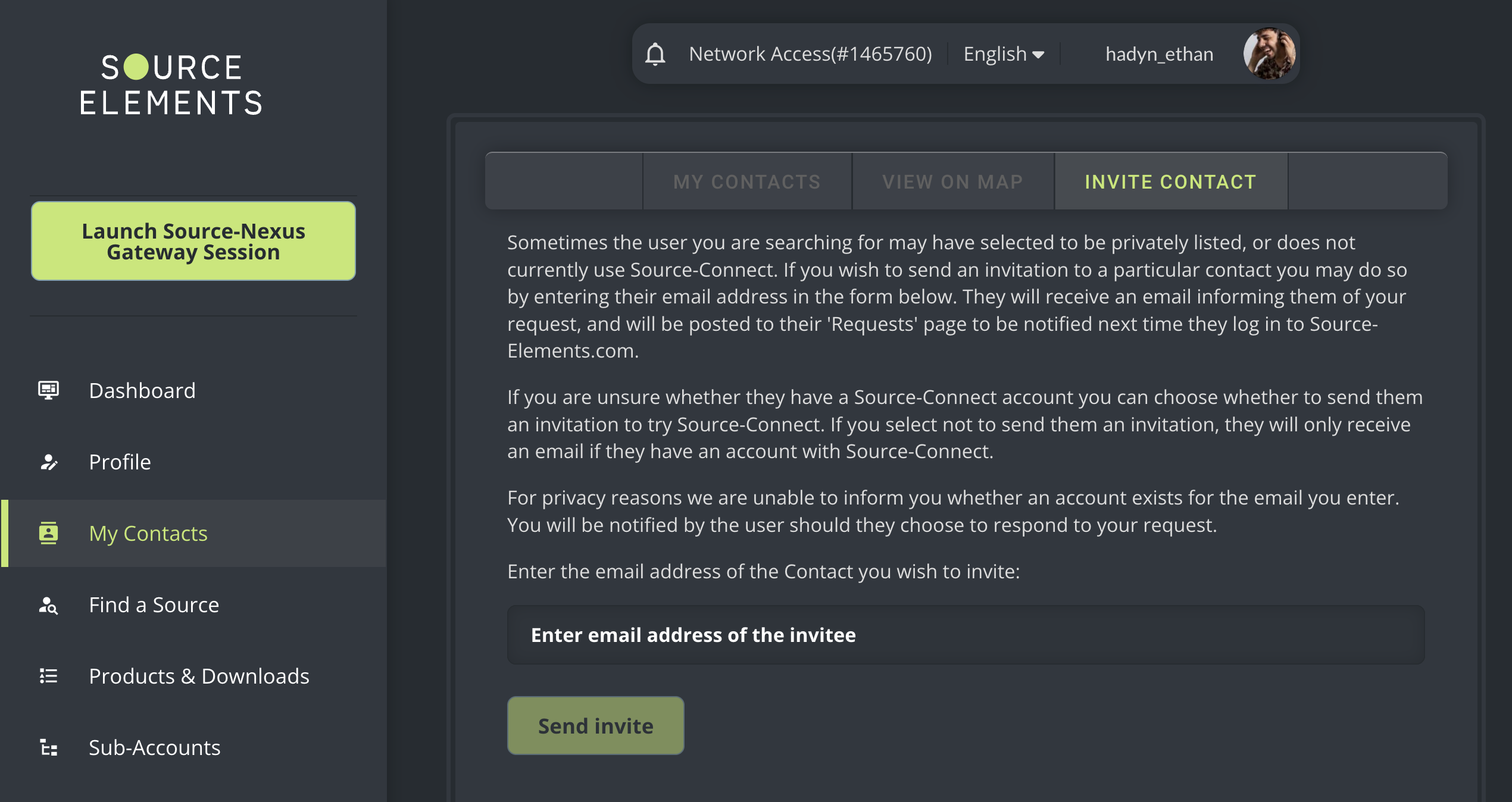Viewport: 1512px width, 802px height.
Task: Switch to the My Contacts tab
Action: [x=747, y=181]
